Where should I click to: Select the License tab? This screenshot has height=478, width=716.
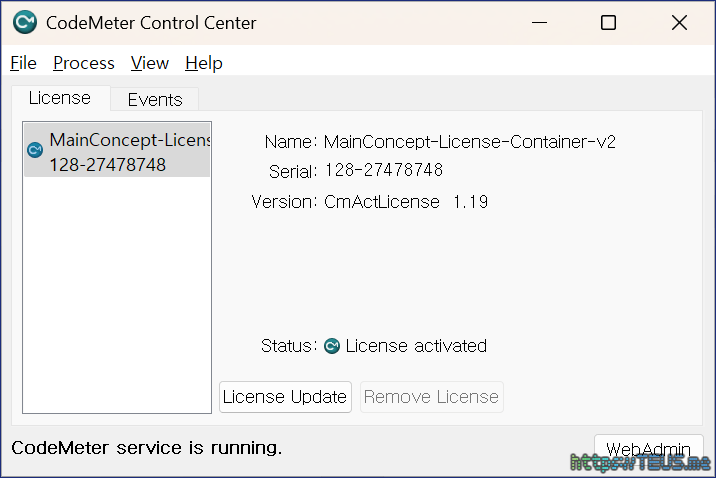[60, 98]
